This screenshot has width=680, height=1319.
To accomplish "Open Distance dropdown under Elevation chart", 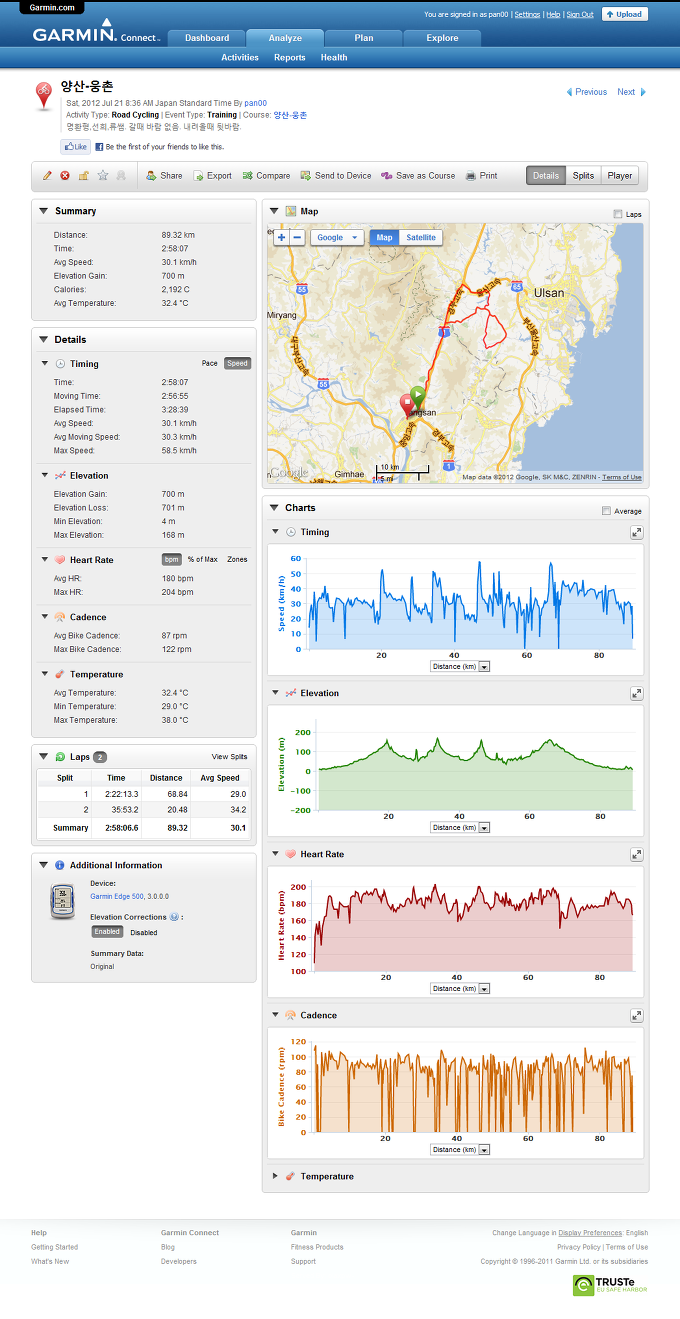I will coord(460,827).
